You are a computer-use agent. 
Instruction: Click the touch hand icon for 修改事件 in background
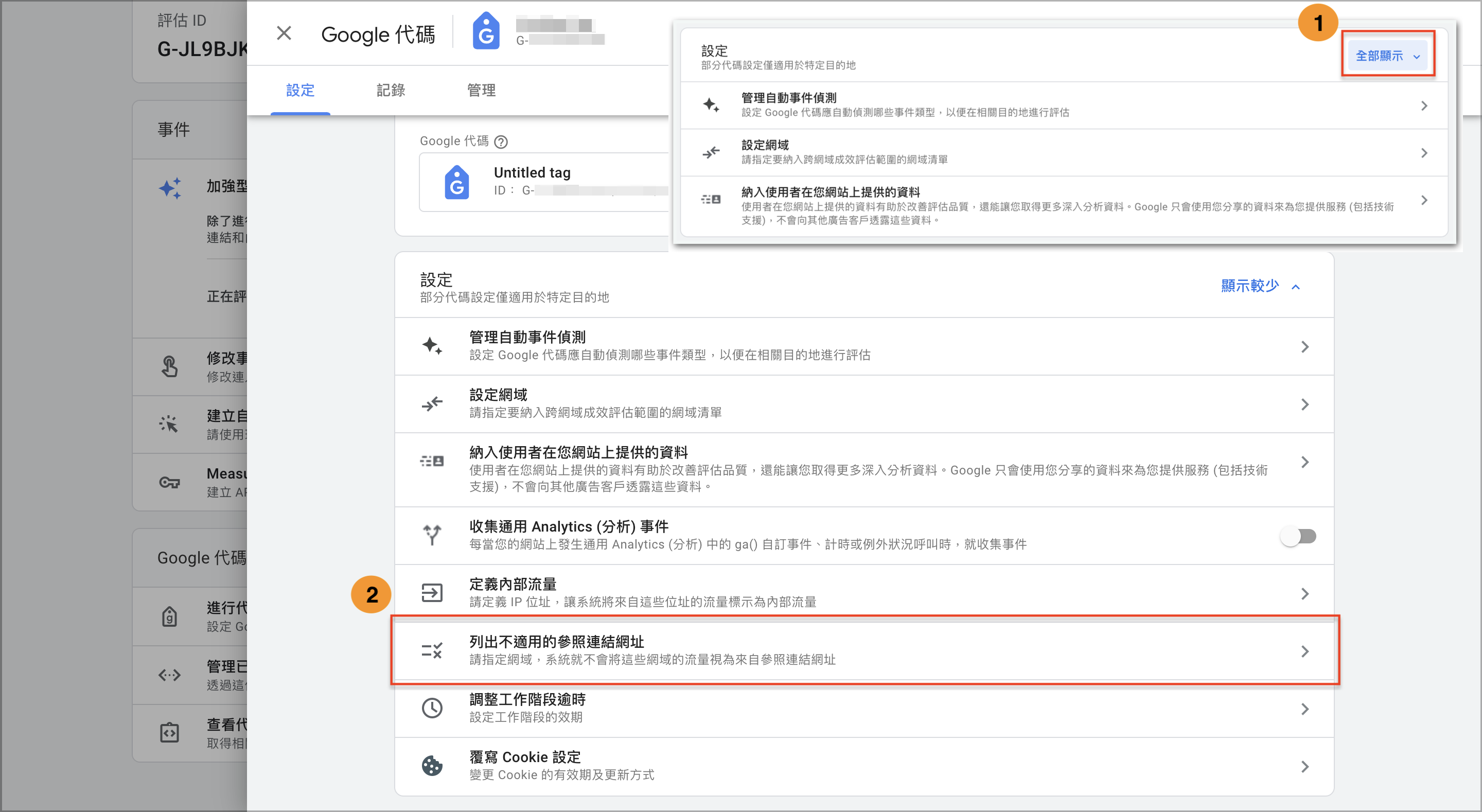click(x=169, y=366)
